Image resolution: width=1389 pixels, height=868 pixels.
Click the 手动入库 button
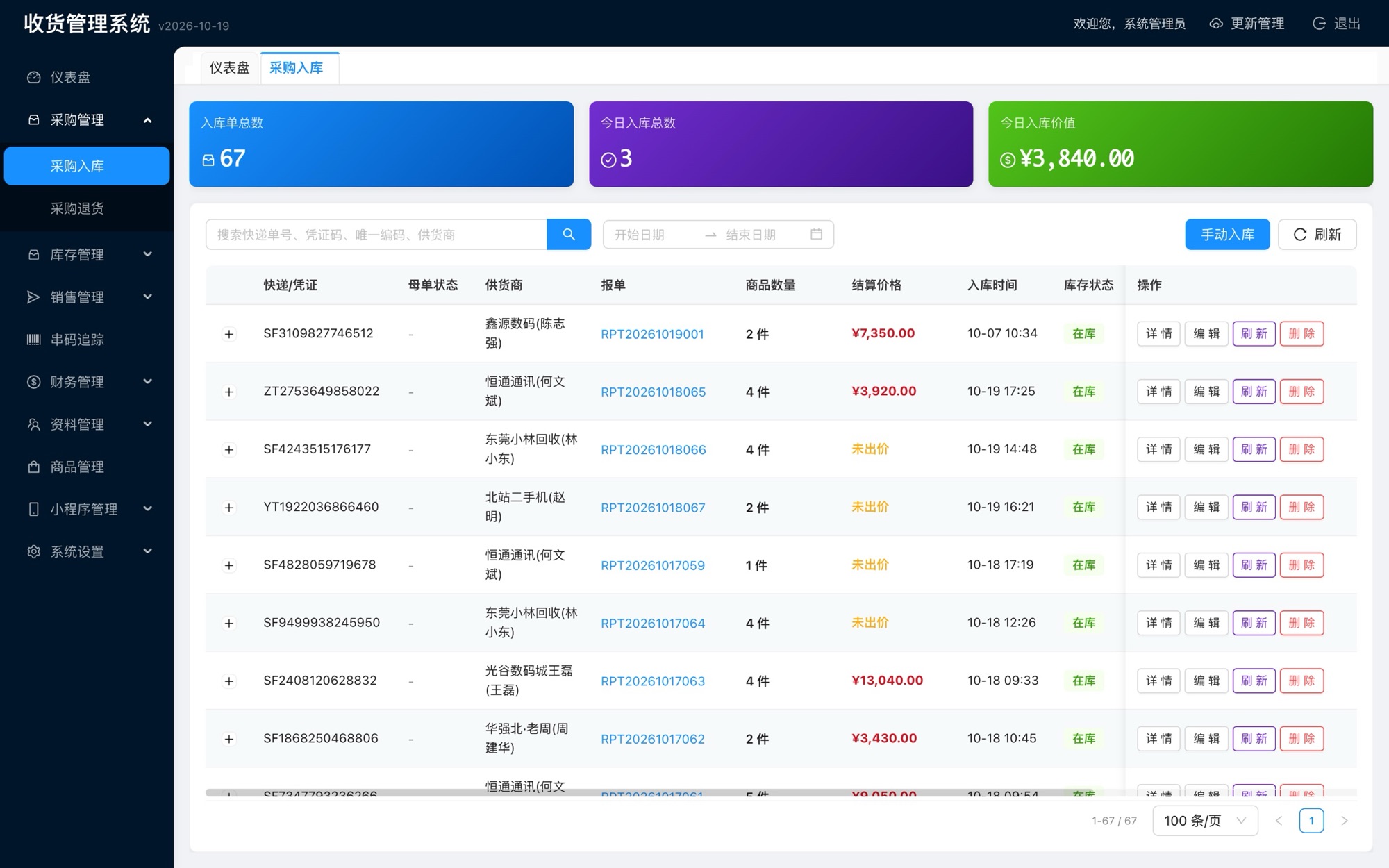[x=1227, y=235]
